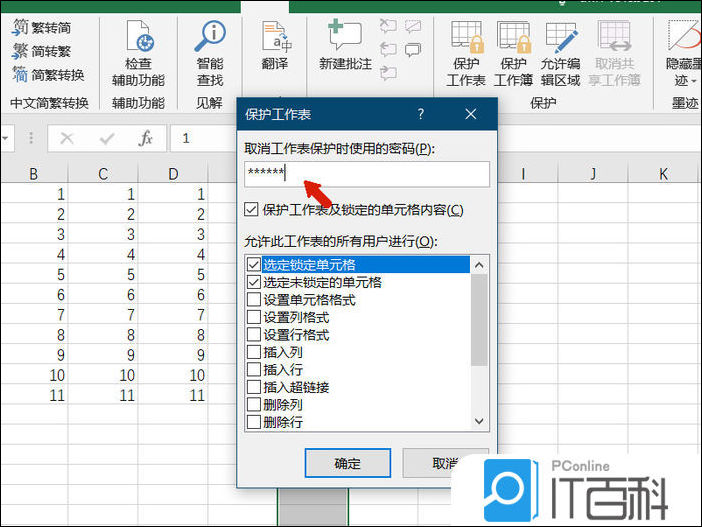Image resolution: width=702 pixels, height=527 pixels.
Task: Confirm with the 确定 button
Action: pyautogui.click(x=347, y=463)
